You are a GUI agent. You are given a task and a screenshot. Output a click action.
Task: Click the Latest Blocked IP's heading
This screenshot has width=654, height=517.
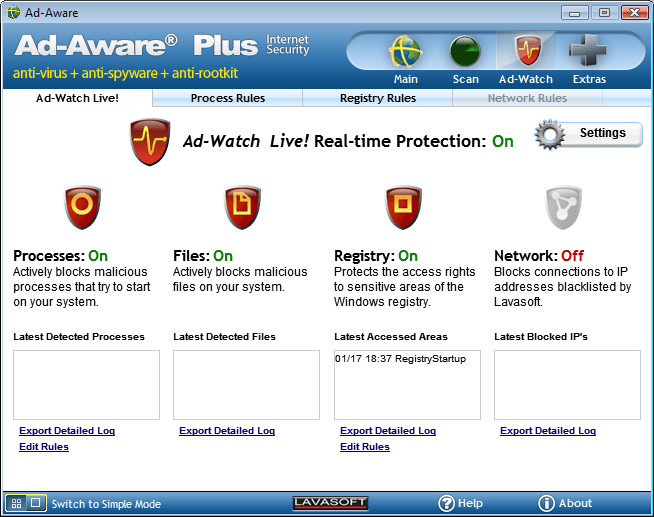pyautogui.click(x=541, y=336)
